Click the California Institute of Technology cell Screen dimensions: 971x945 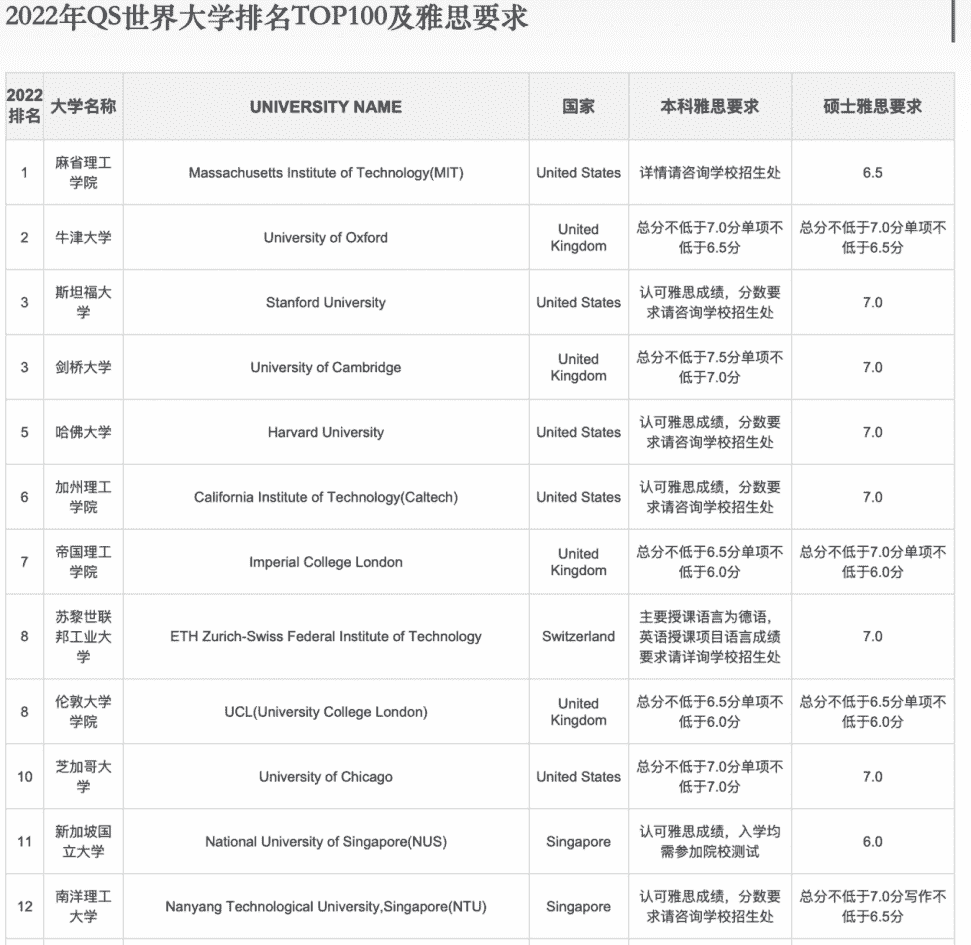click(x=325, y=497)
